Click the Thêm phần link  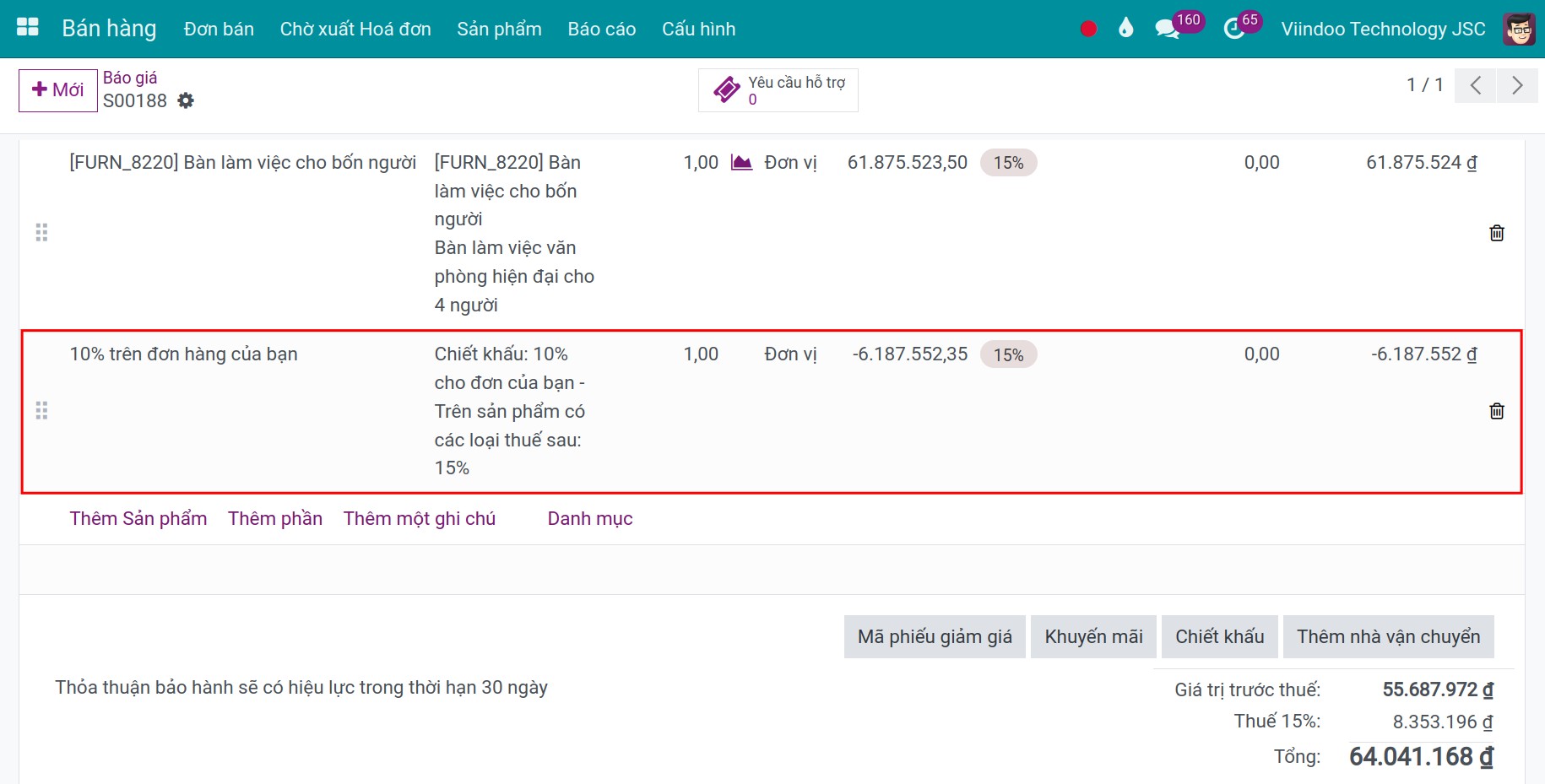click(275, 518)
